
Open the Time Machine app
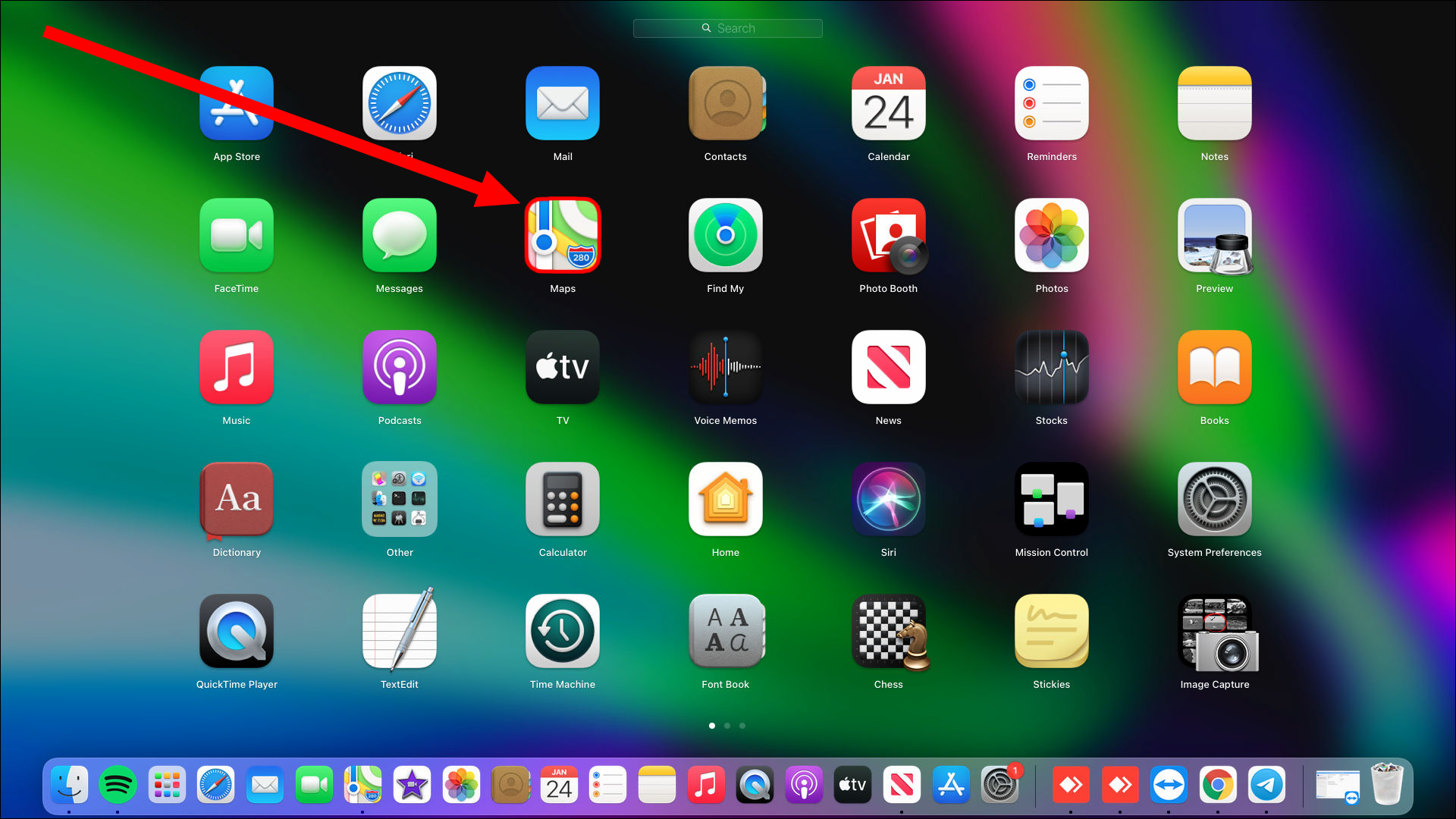tap(563, 631)
